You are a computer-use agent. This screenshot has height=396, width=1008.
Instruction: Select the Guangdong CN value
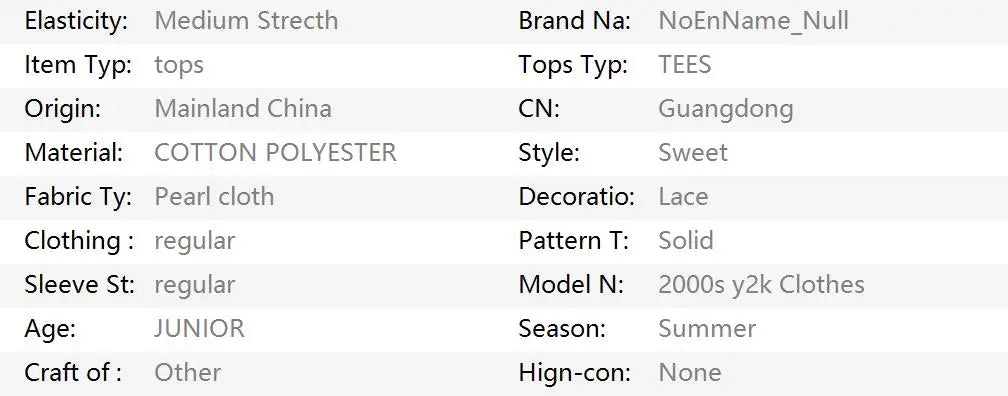pos(726,109)
